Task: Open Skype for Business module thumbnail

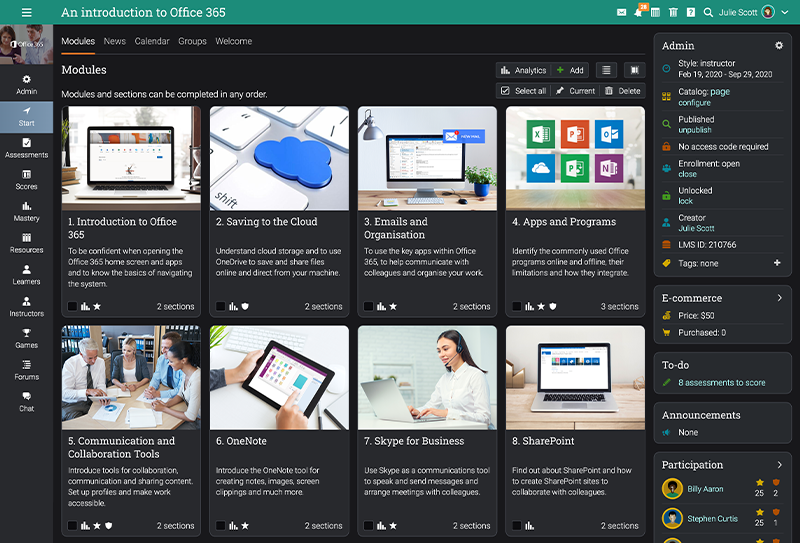Action: click(427, 378)
